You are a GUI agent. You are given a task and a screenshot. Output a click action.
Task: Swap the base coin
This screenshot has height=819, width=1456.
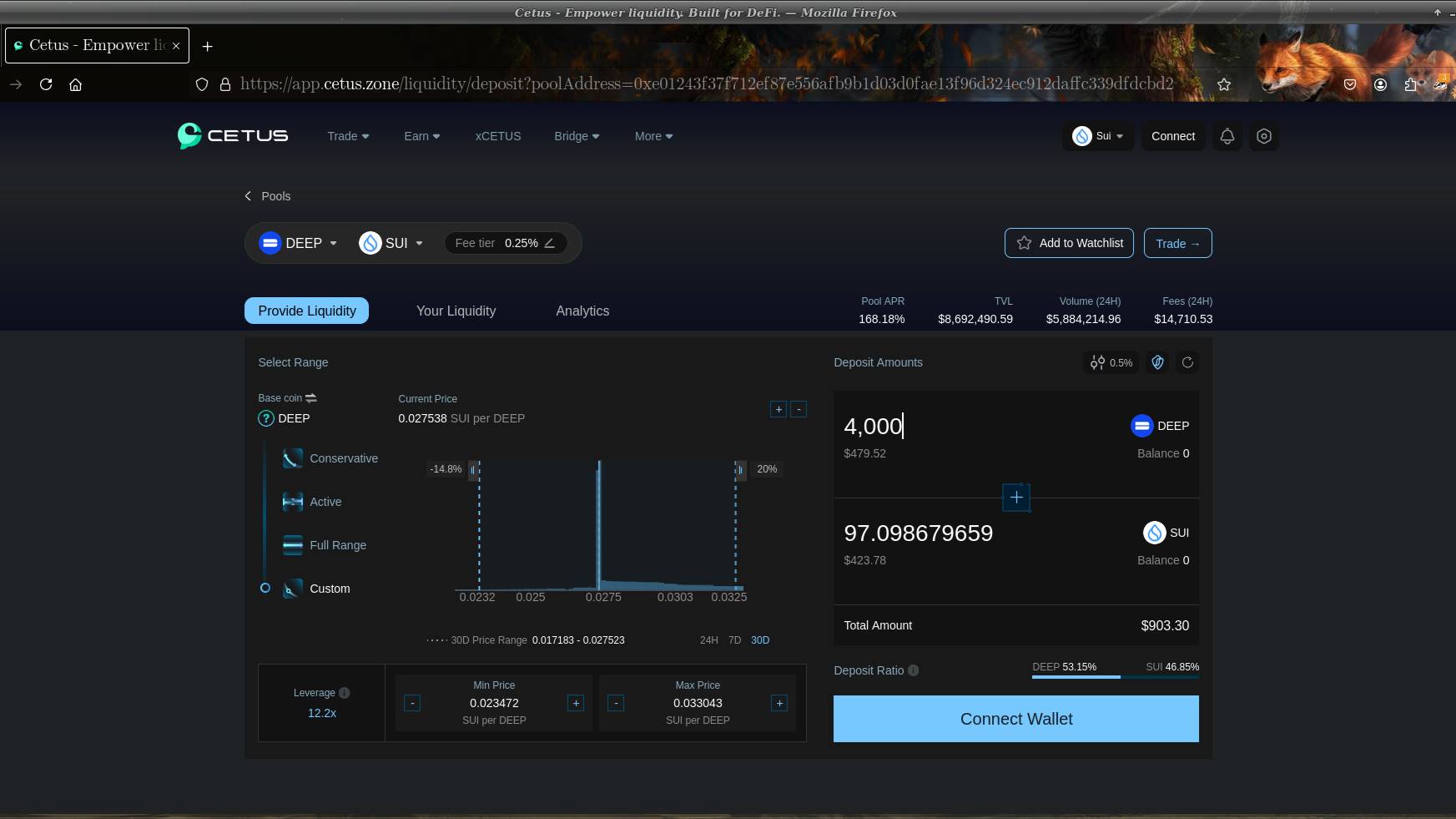311,398
